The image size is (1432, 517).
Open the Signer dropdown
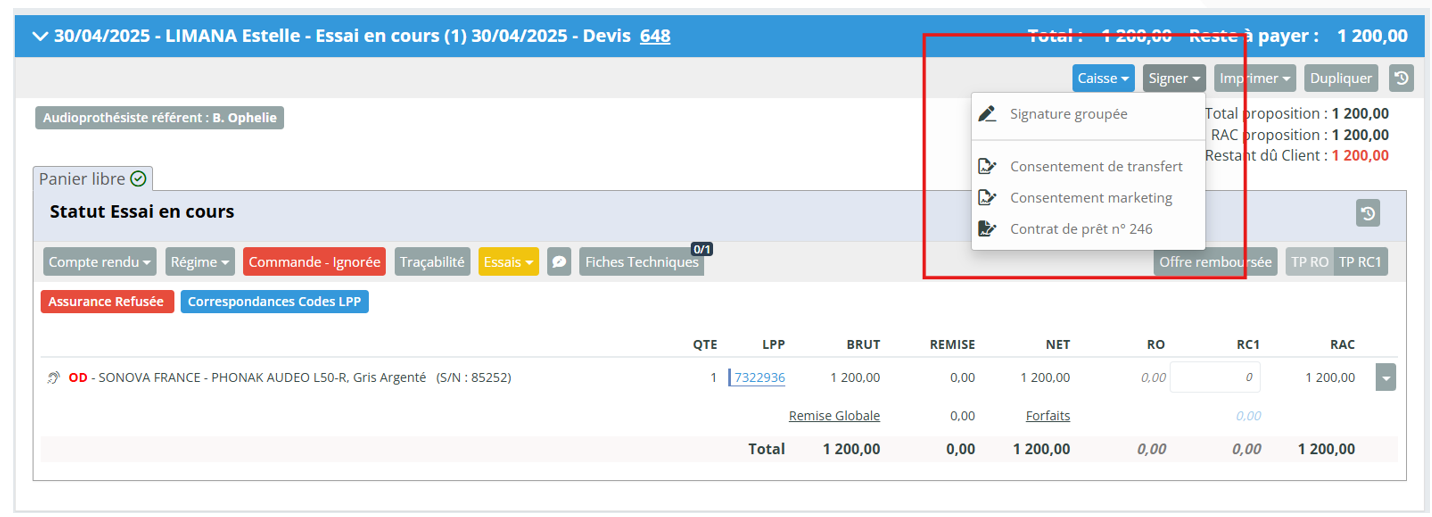(x=1174, y=78)
